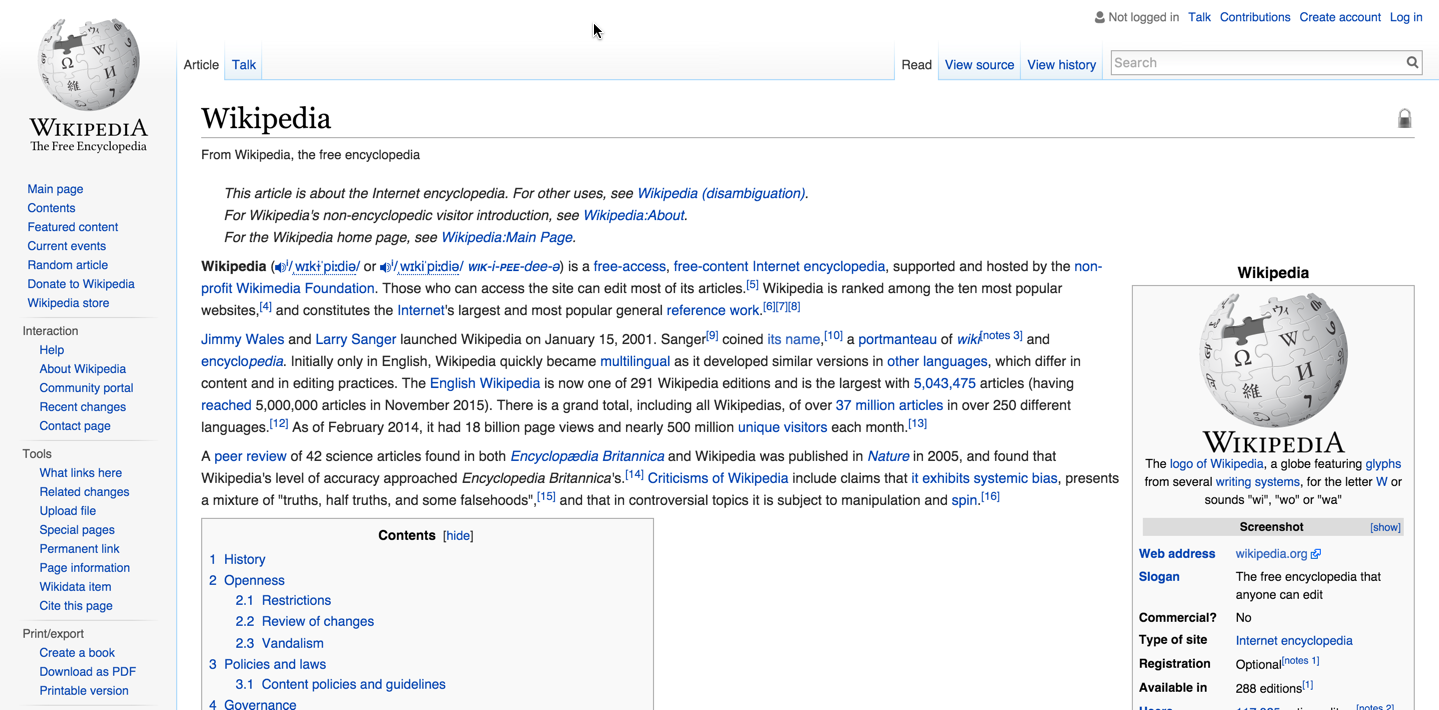1439x710 pixels.
Task: Click the user icon beside Not logged in
Action: click(1100, 17)
